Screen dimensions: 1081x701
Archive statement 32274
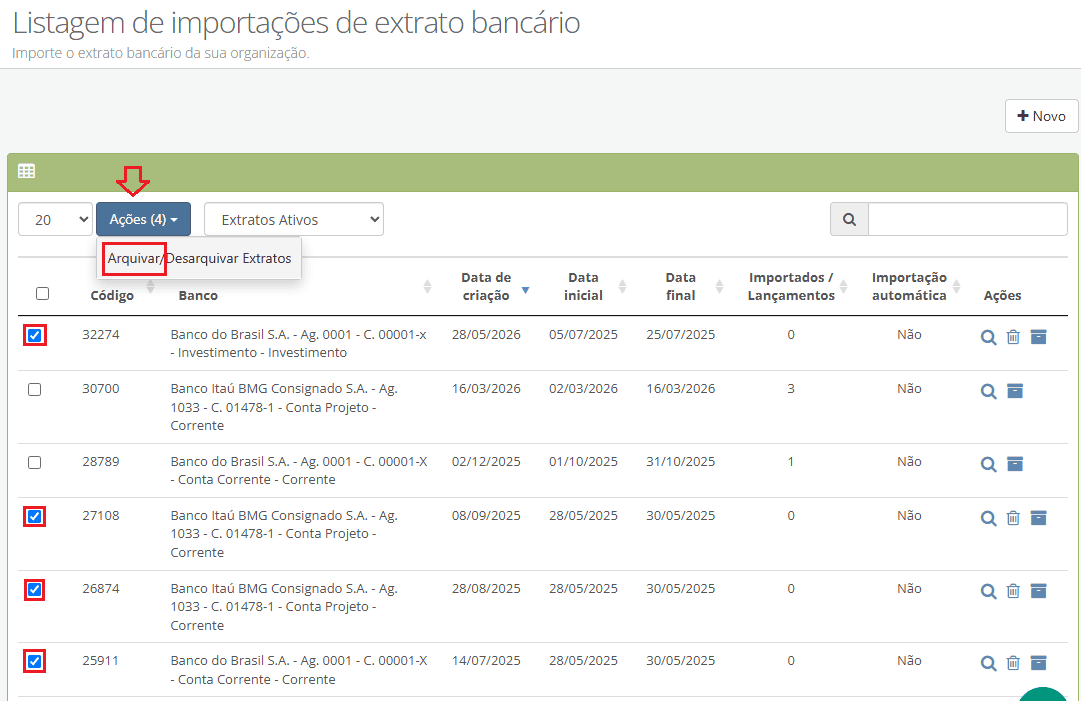tap(1038, 336)
